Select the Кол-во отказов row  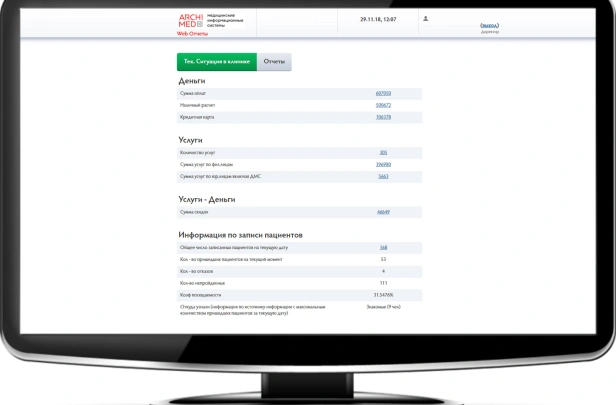point(299,271)
